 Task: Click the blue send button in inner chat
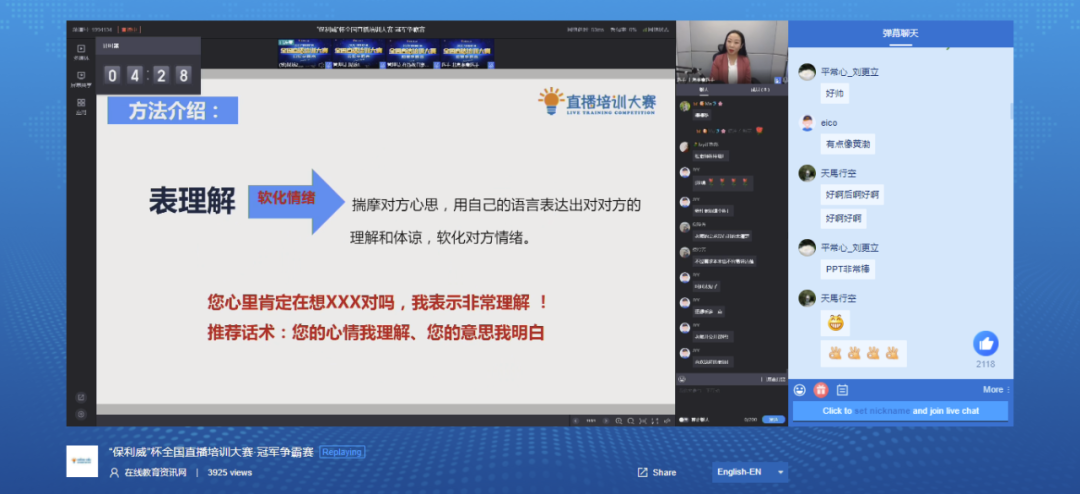point(773,420)
